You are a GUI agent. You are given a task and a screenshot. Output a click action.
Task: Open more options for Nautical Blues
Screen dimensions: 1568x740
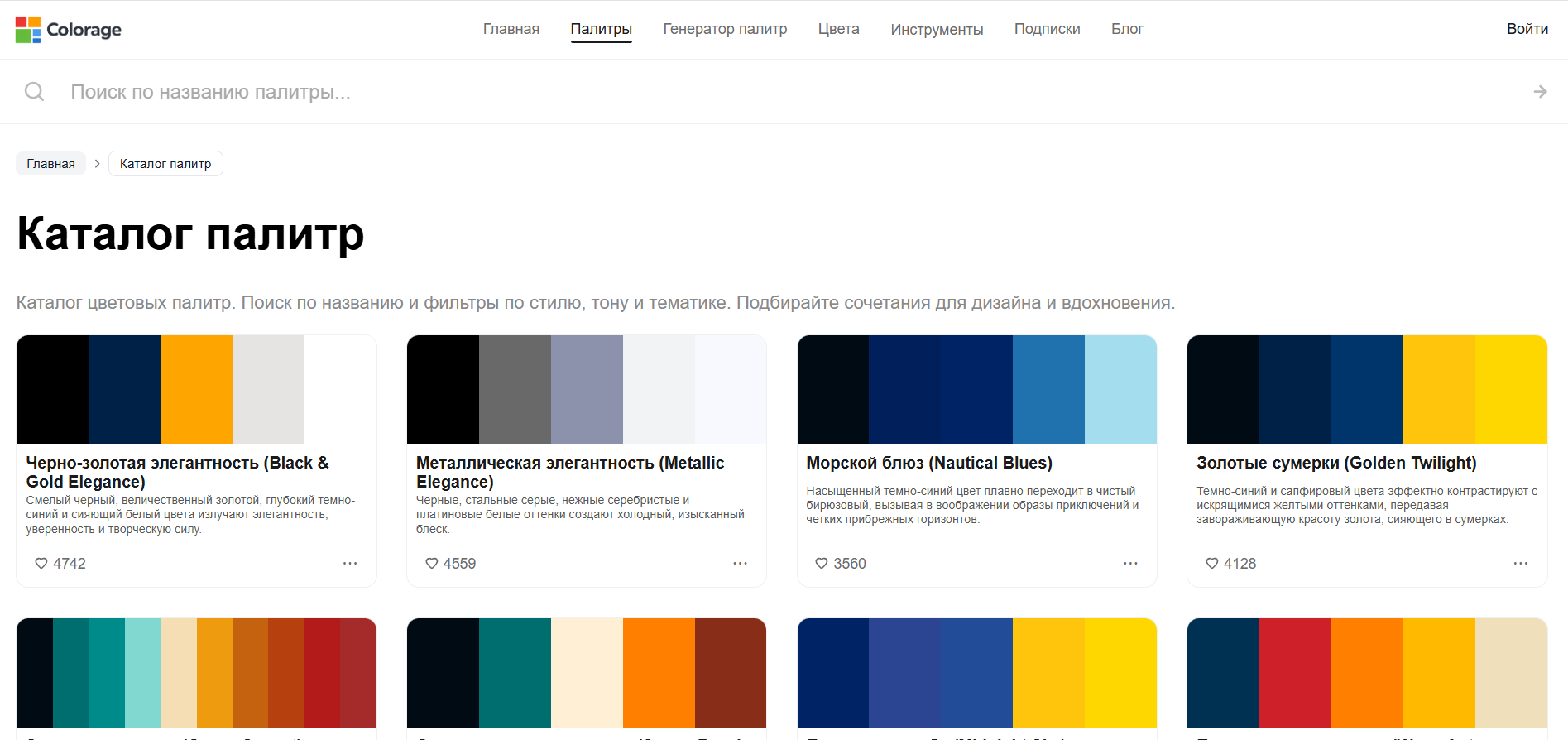tap(1130, 564)
